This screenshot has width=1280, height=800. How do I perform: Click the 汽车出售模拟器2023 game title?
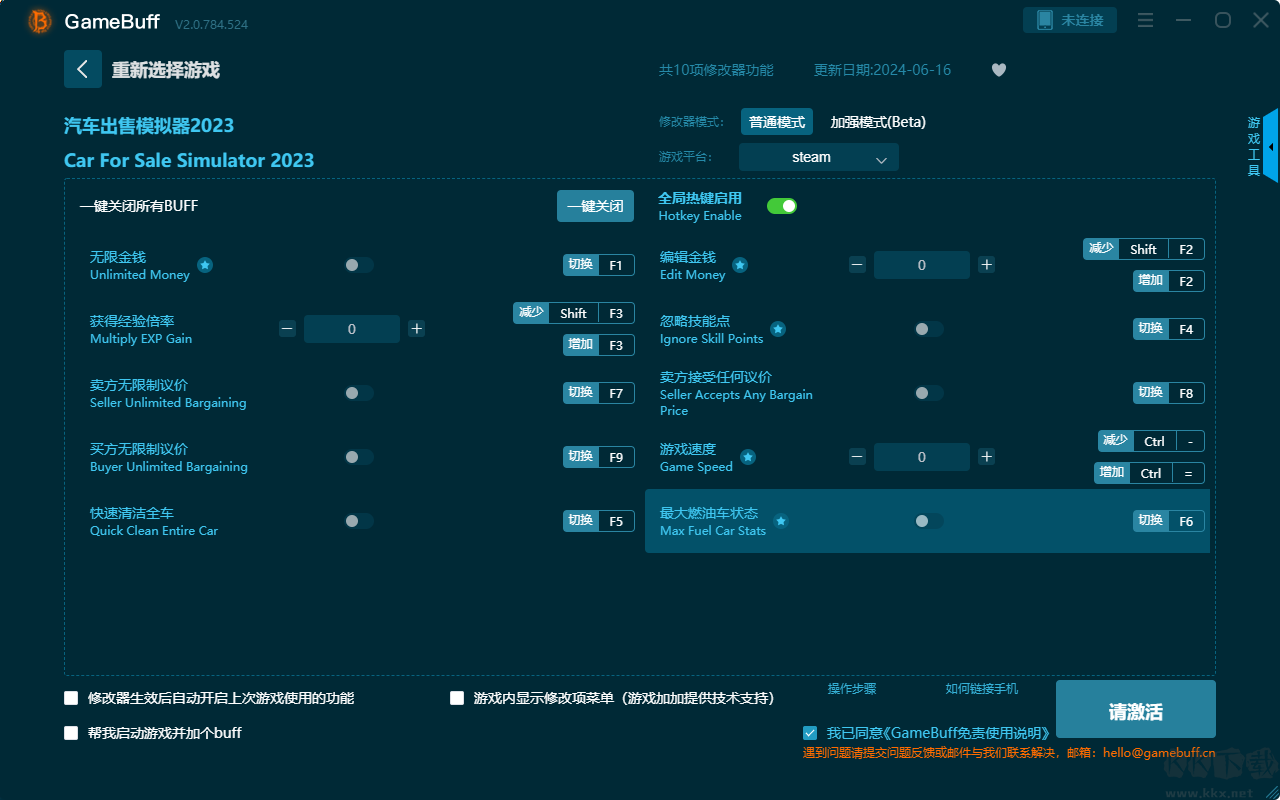pos(149,125)
